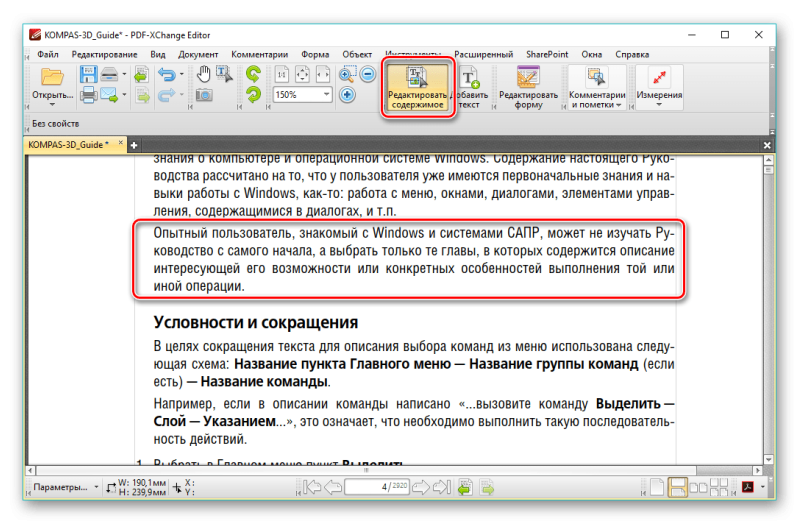Open the Окна menu
This screenshot has width=800, height=524.
pyautogui.click(x=591, y=54)
